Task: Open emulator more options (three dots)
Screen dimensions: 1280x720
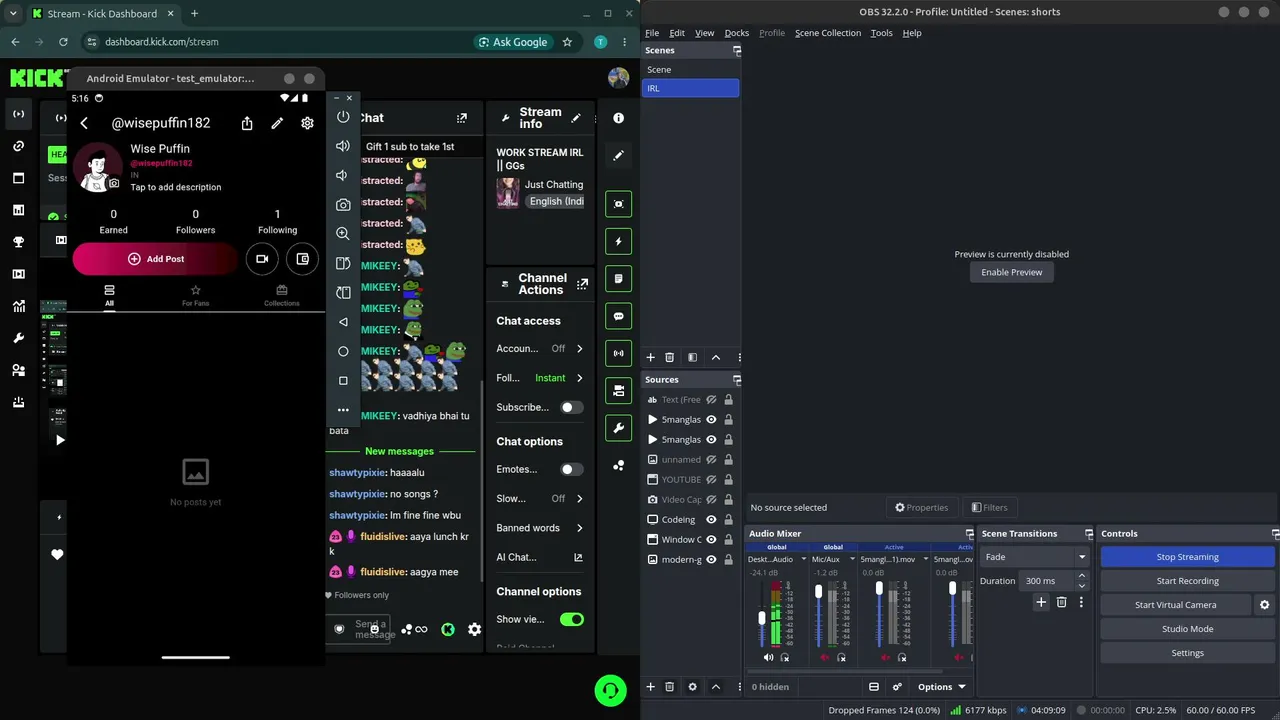Action: pyautogui.click(x=343, y=409)
